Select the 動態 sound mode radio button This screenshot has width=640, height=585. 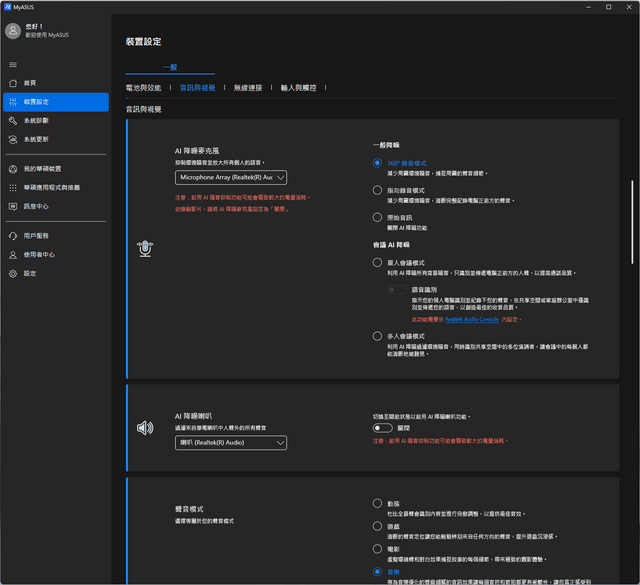(x=377, y=503)
